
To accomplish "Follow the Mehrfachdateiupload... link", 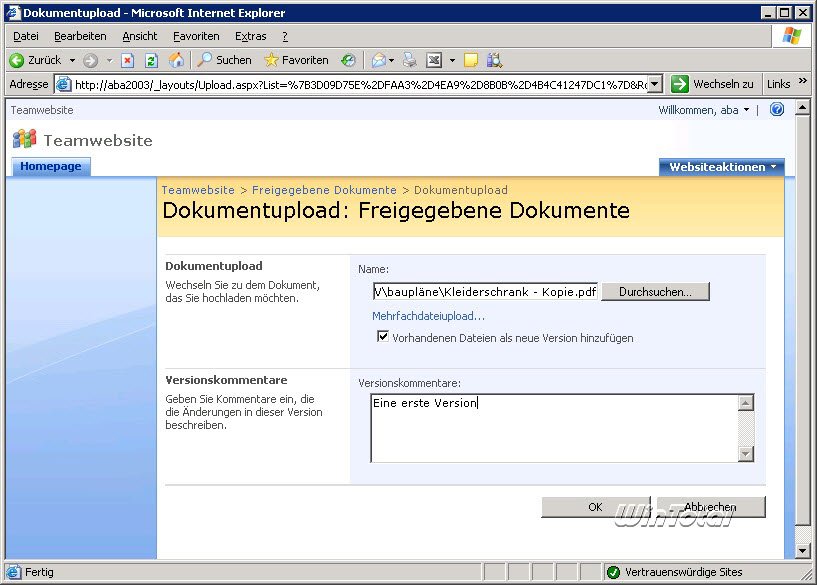I will point(428,316).
